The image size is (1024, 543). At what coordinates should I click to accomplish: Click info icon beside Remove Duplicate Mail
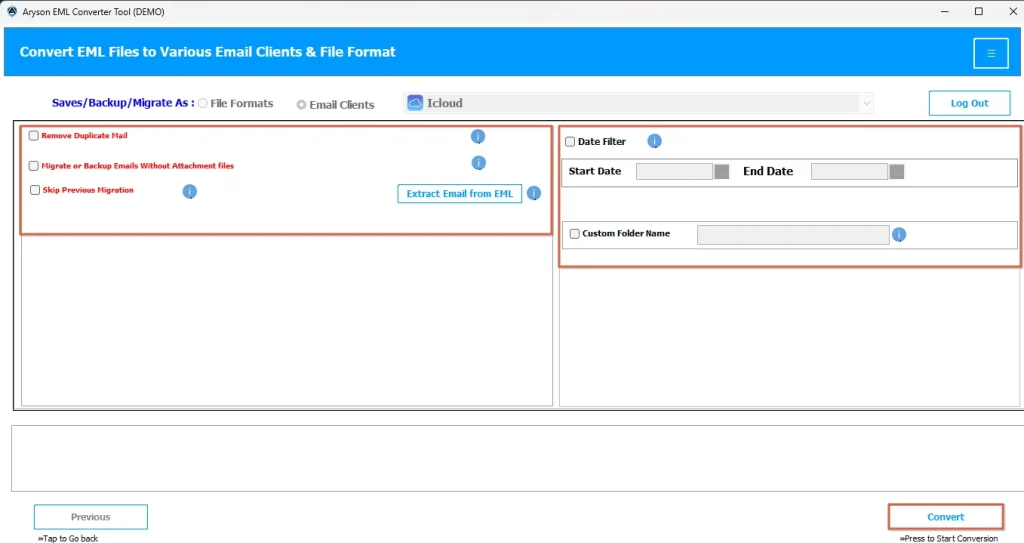(x=478, y=136)
